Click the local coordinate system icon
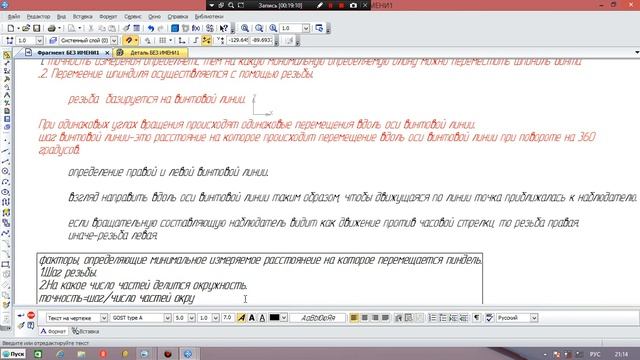This screenshot has height=360, width=640. click(182, 40)
